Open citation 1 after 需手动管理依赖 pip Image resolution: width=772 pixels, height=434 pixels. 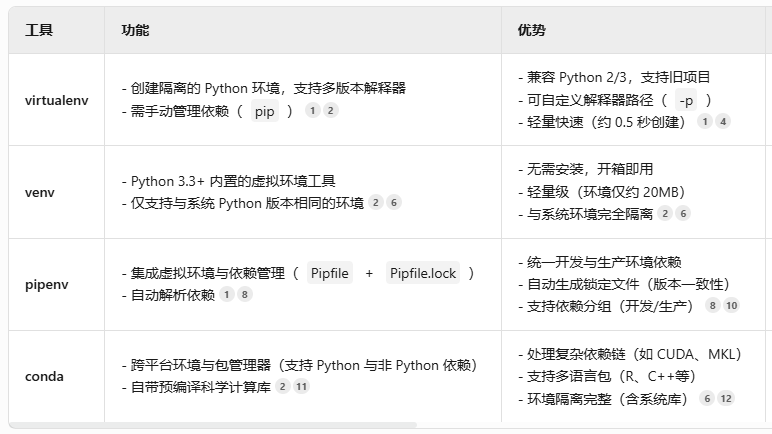point(313,110)
